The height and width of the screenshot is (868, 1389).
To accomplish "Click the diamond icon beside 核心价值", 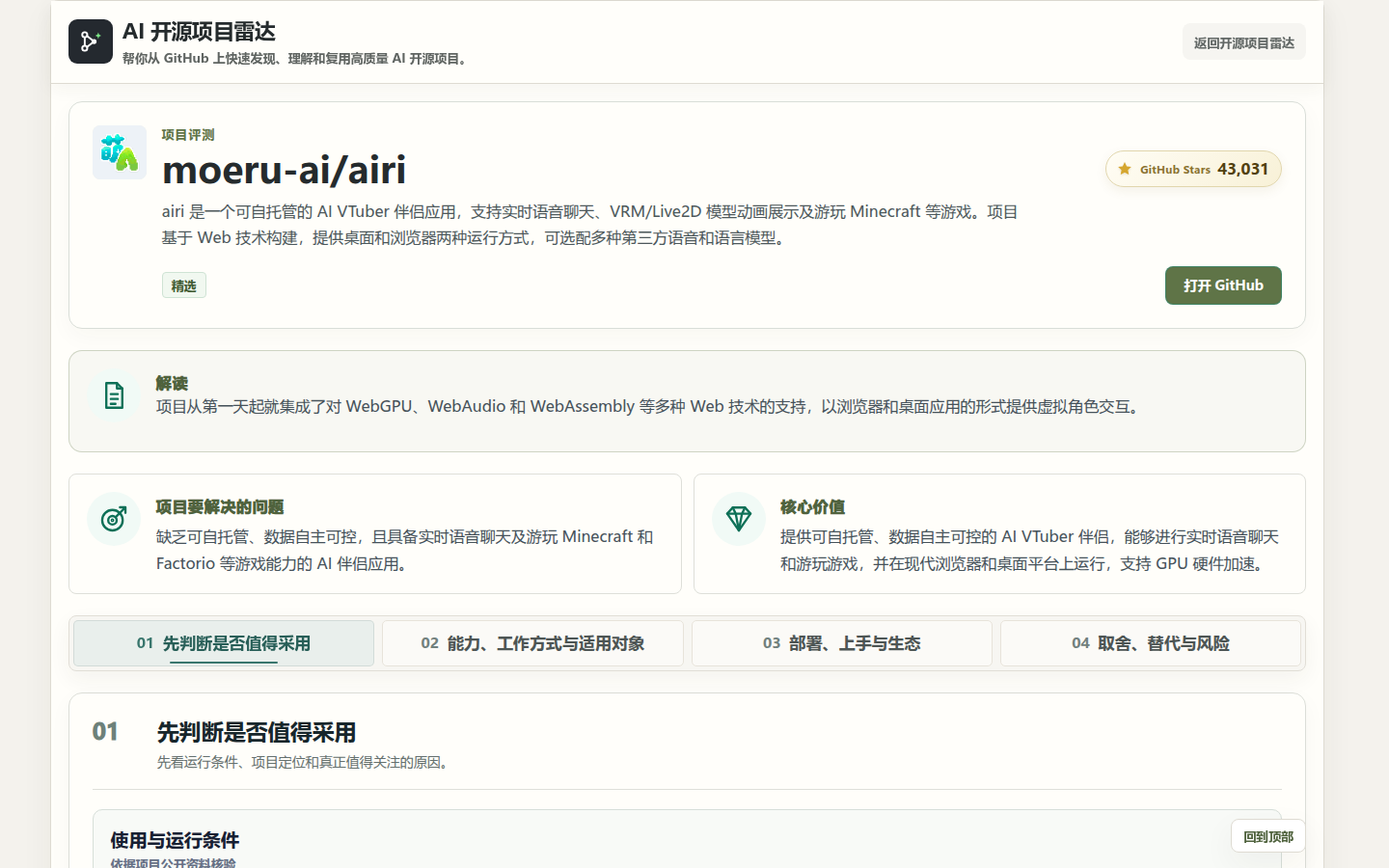I will point(739,519).
